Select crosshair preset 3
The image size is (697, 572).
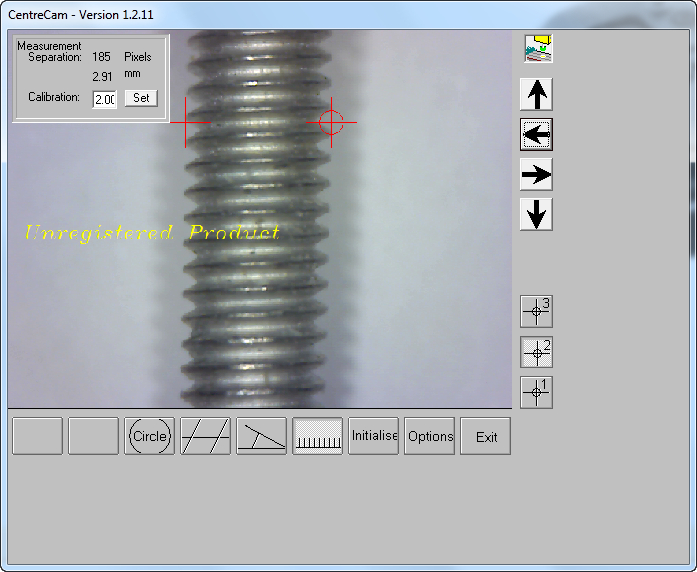[537, 311]
